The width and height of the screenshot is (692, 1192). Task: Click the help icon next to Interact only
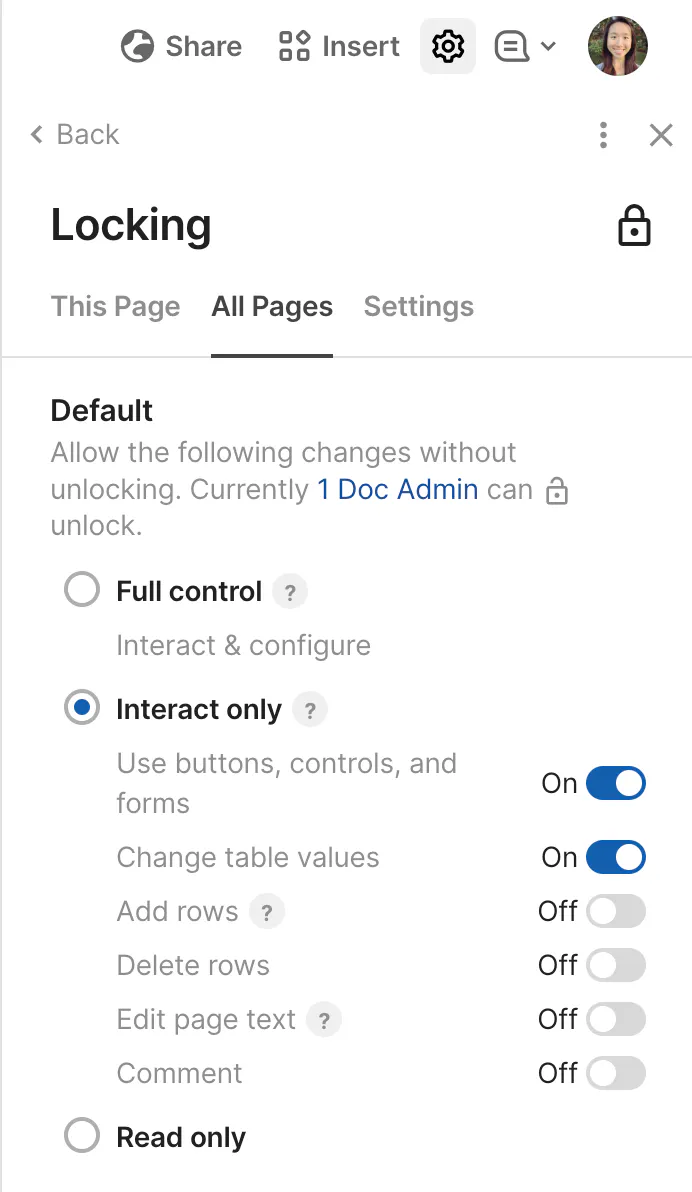click(x=310, y=710)
